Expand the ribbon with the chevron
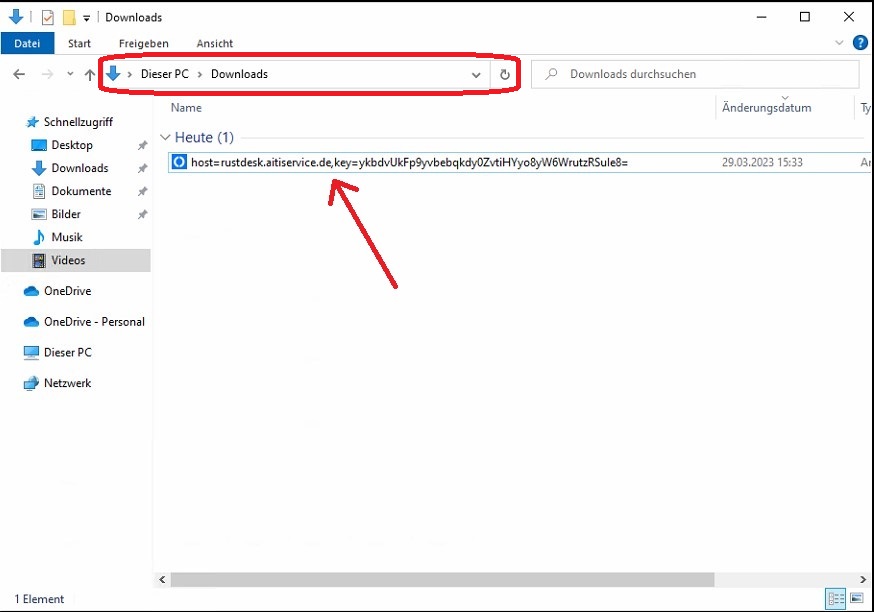Screen dimensions: 874x612 839,43
